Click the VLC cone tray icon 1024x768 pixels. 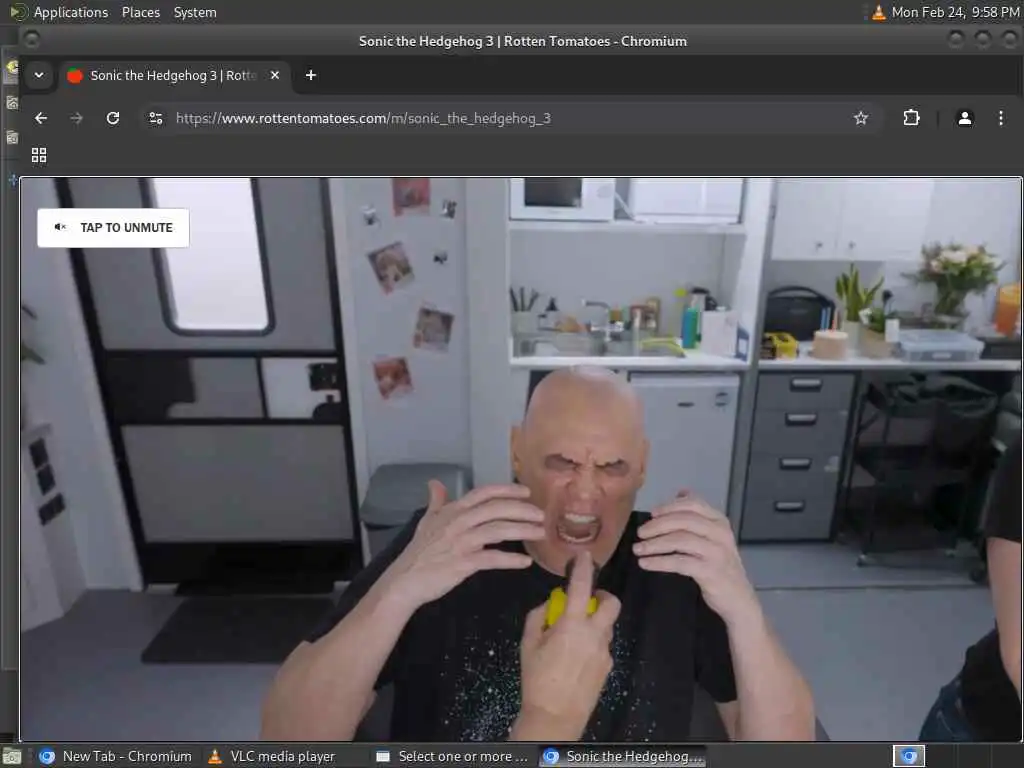[x=878, y=12]
